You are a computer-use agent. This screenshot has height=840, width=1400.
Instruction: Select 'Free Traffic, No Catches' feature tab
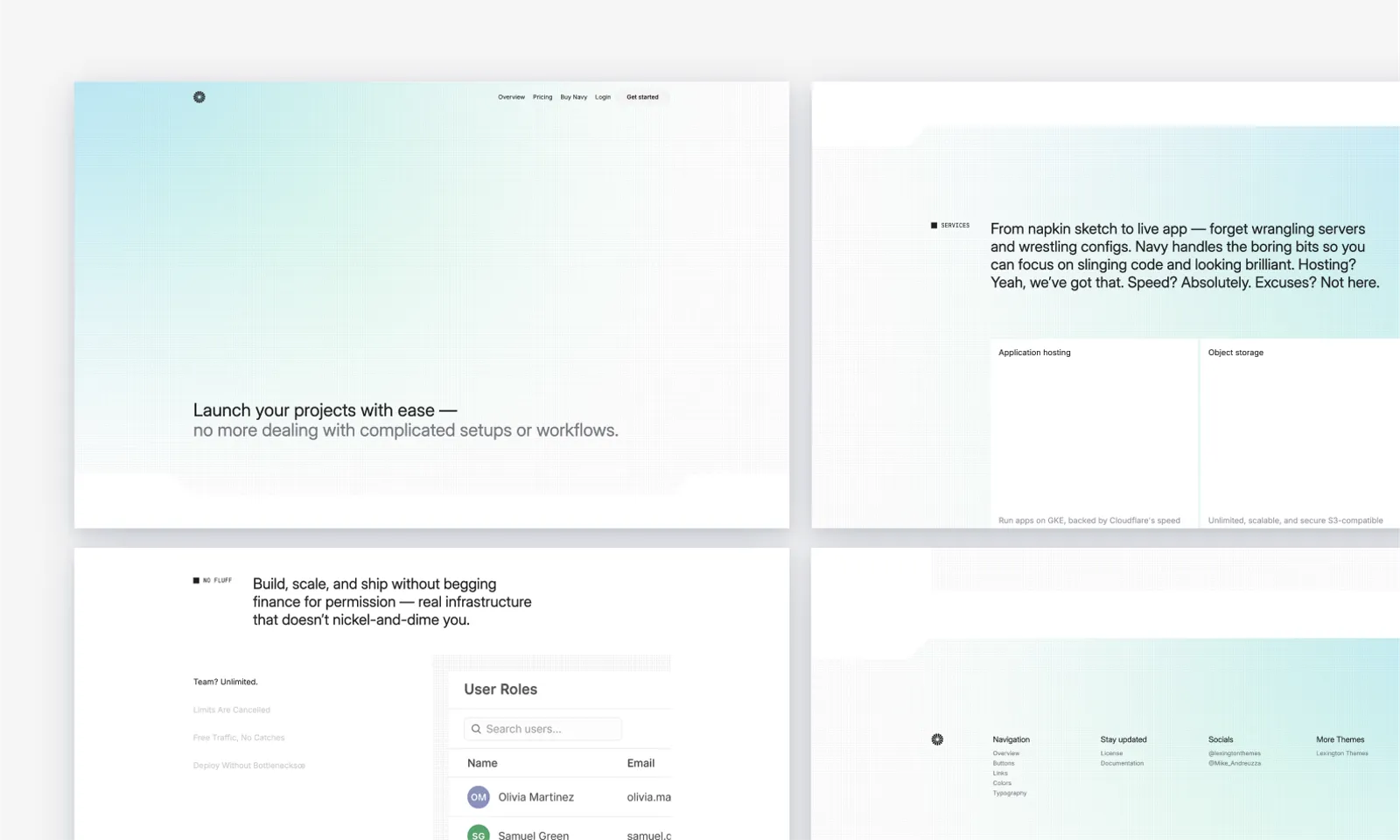(x=239, y=738)
